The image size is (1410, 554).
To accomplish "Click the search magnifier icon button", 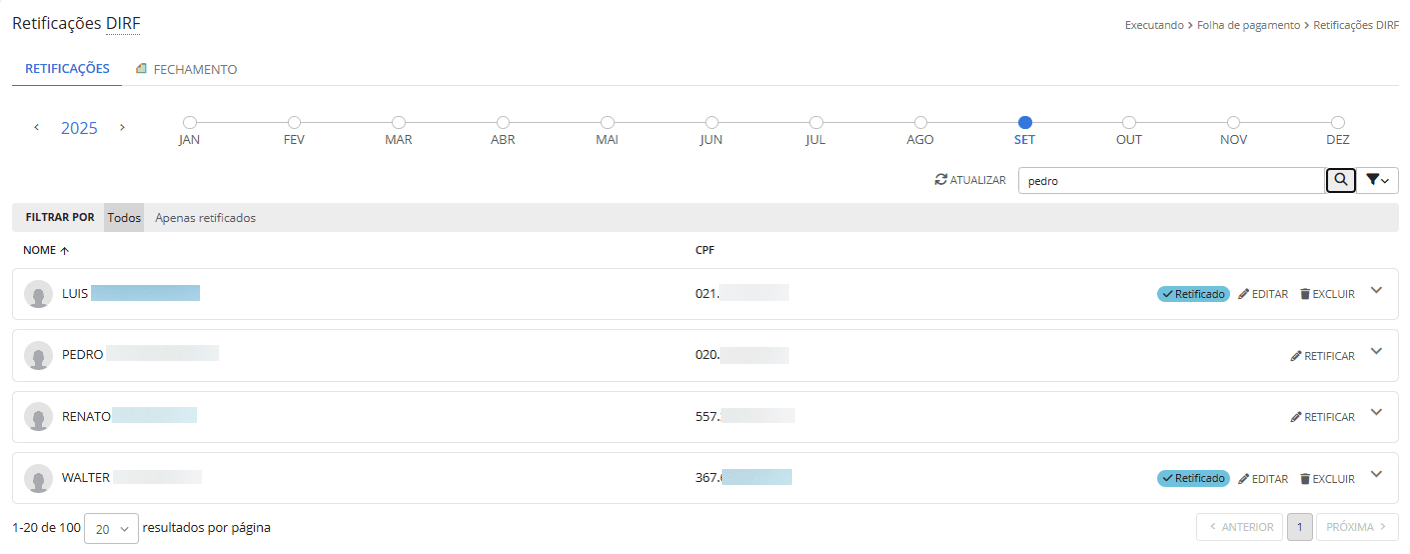I will pos(1340,180).
